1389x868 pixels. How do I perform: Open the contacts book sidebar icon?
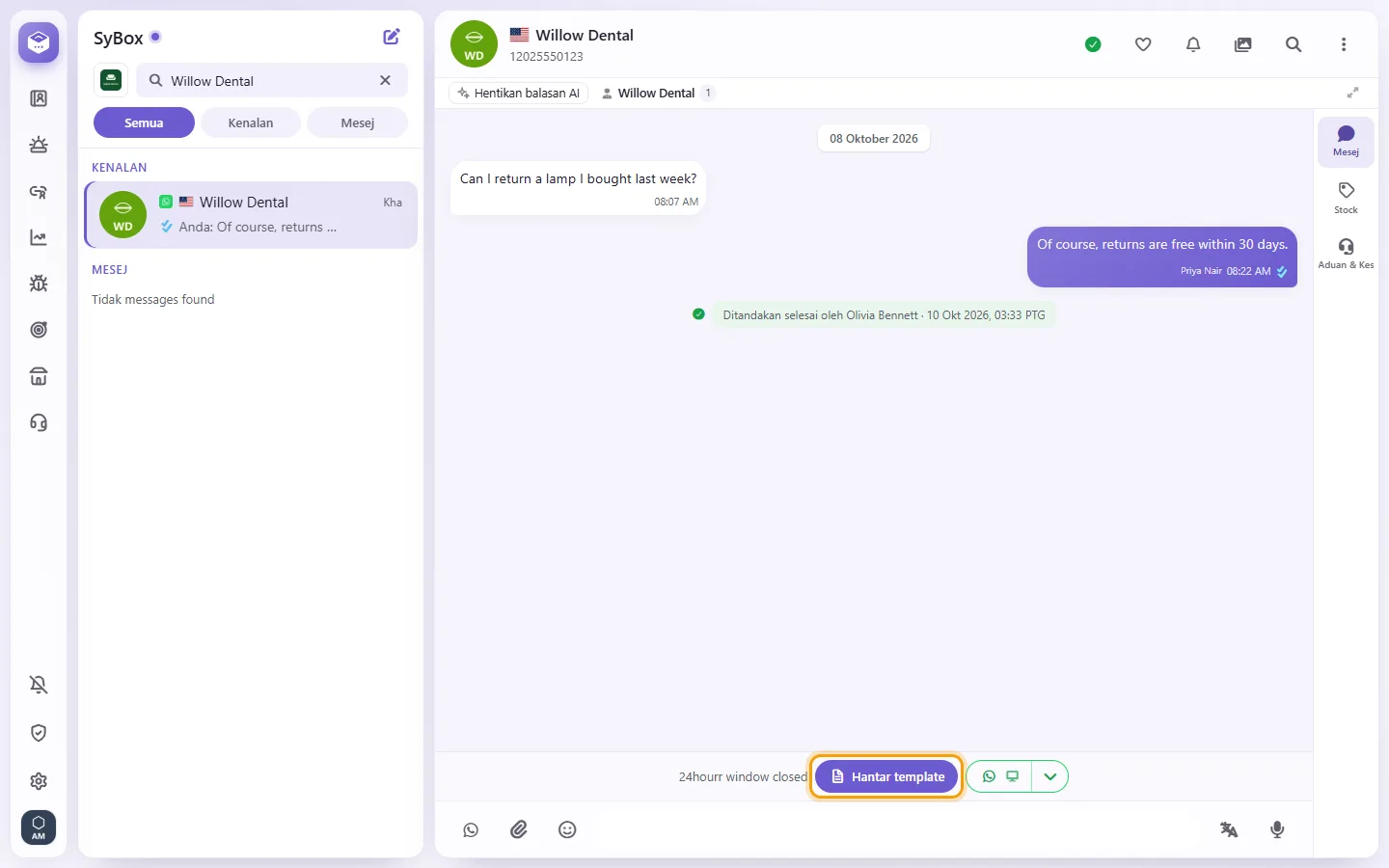(39, 98)
